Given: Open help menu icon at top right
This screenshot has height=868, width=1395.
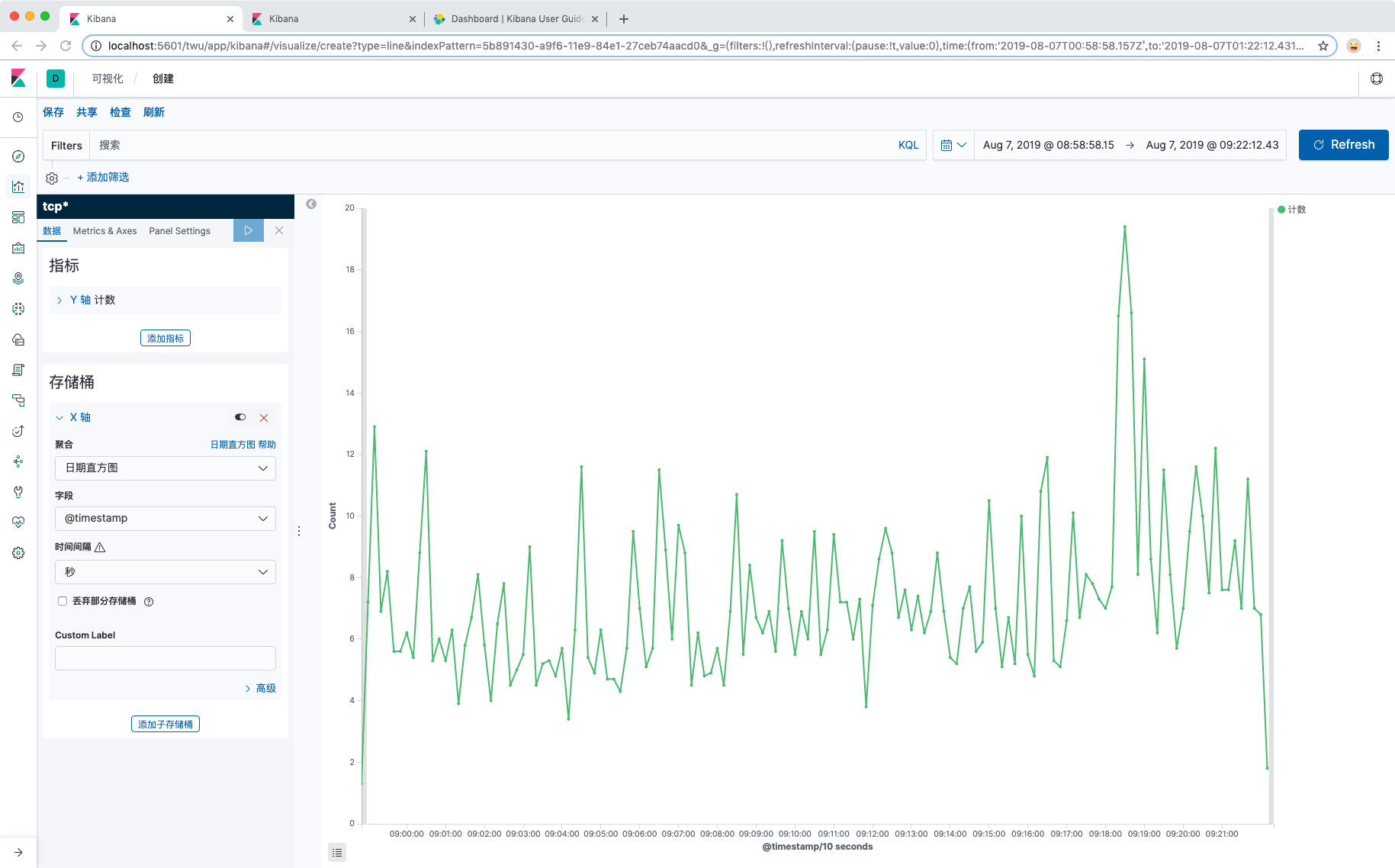Looking at the screenshot, I should click(x=1377, y=79).
